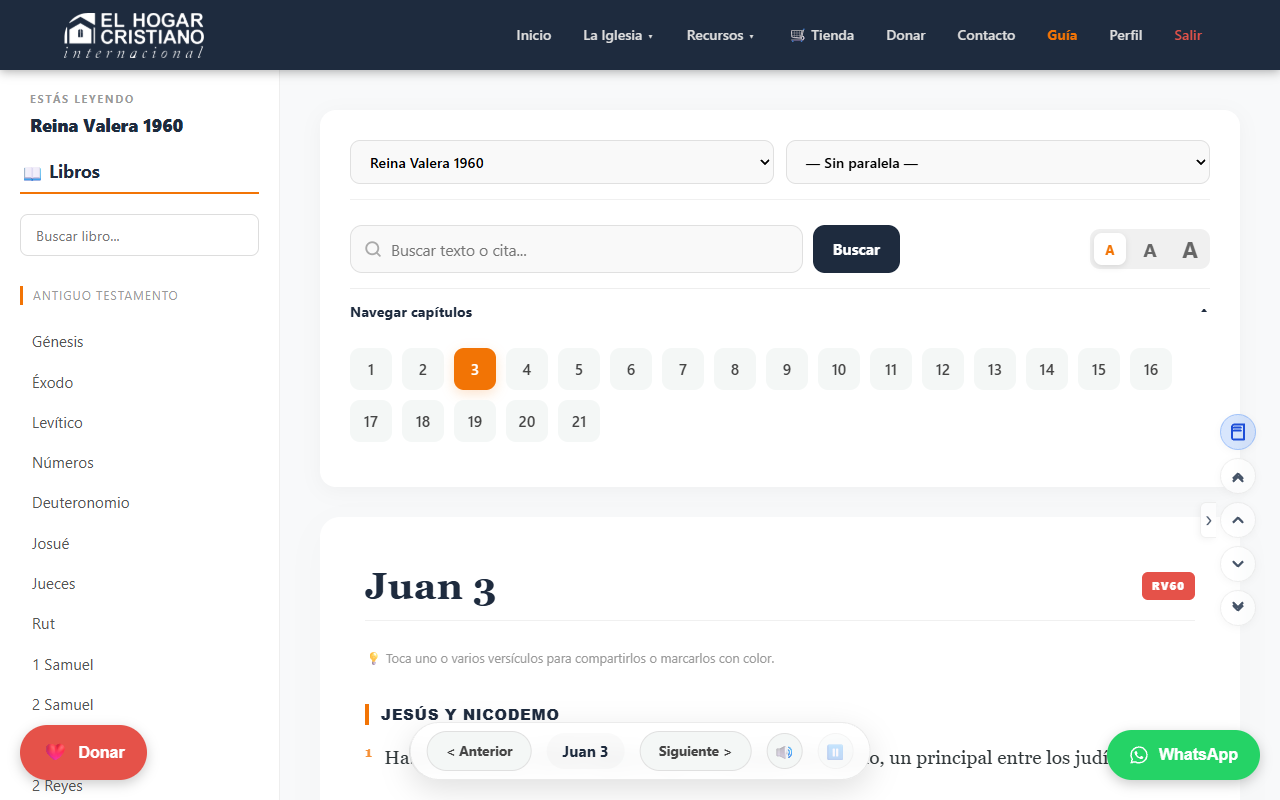This screenshot has width=1280, height=800.
Task: Click the single chevron down icon
Action: [1238, 564]
